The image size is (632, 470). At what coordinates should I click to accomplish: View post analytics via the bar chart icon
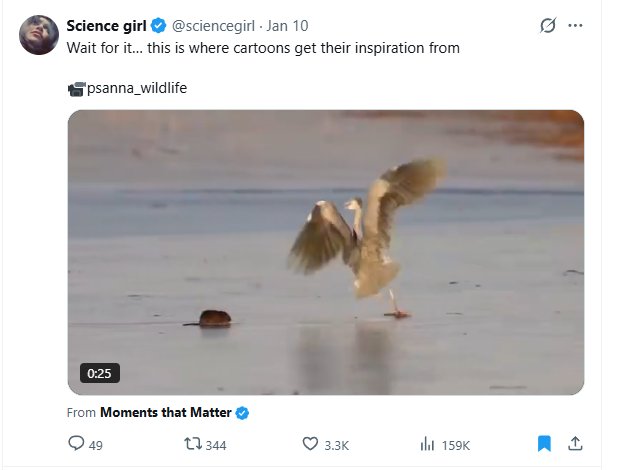click(x=427, y=443)
